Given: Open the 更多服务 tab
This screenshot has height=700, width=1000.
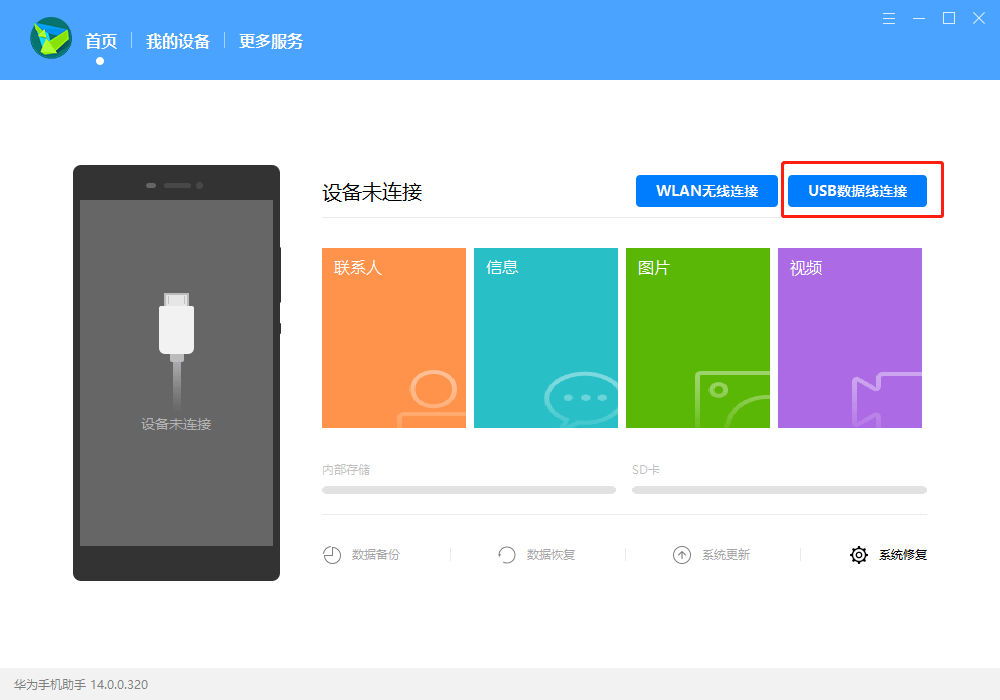Looking at the screenshot, I should coord(270,41).
